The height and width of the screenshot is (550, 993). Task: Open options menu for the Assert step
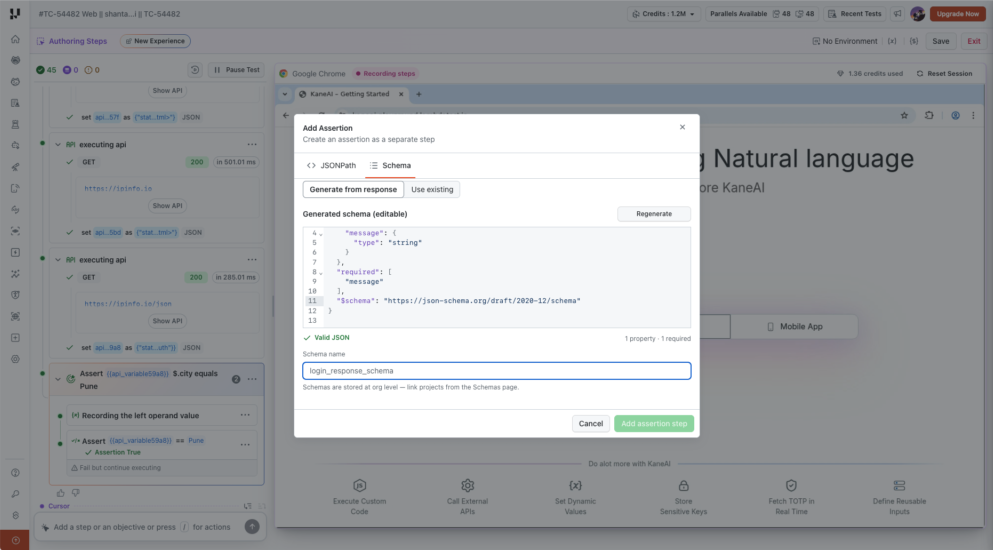pyautogui.click(x=252, y=379)
